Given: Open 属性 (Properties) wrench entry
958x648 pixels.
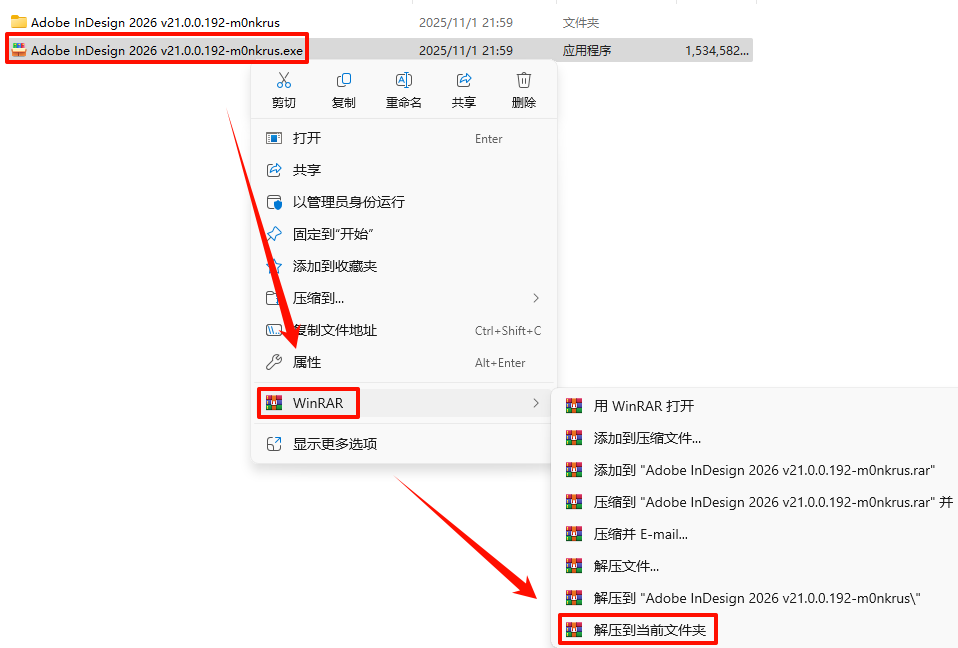Looking at the screenshot, I should tap(404, 362).
